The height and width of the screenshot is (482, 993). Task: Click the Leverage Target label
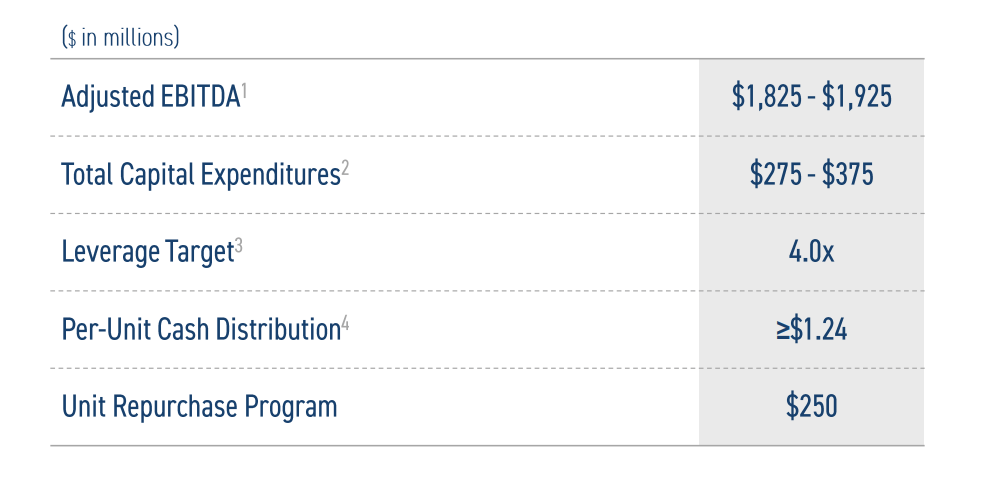148,252
